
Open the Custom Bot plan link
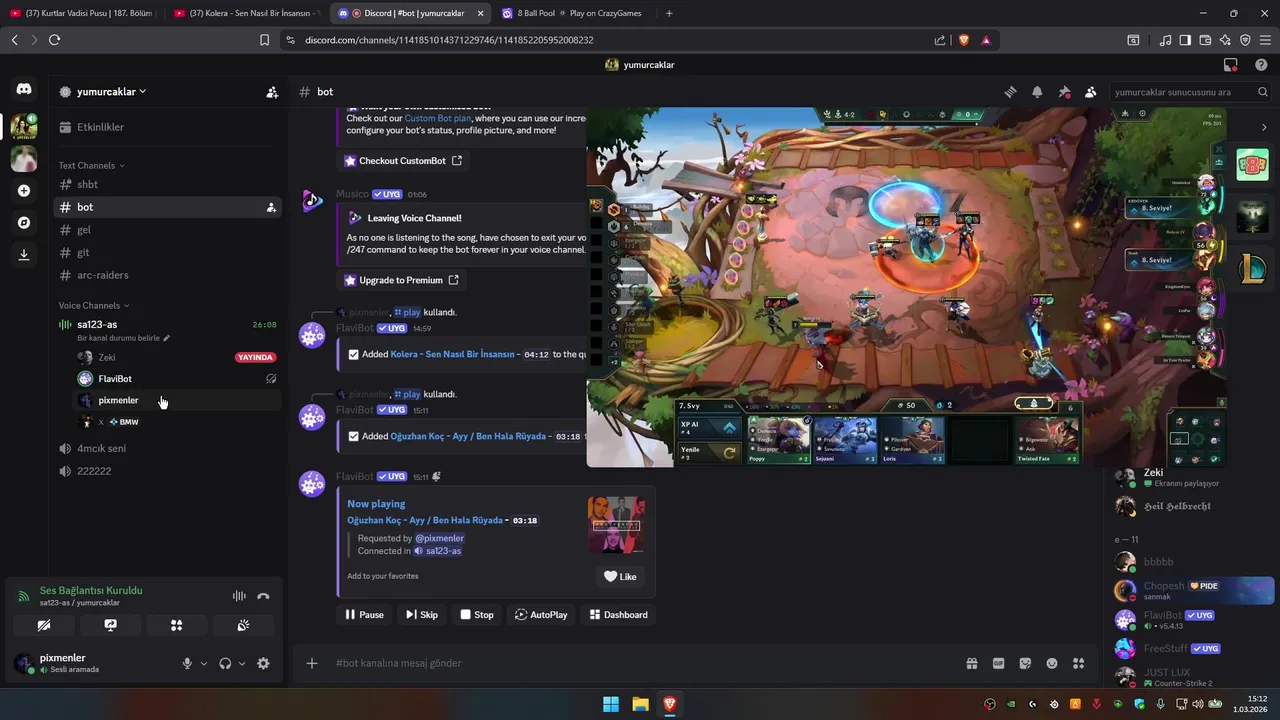click(438, 118)
